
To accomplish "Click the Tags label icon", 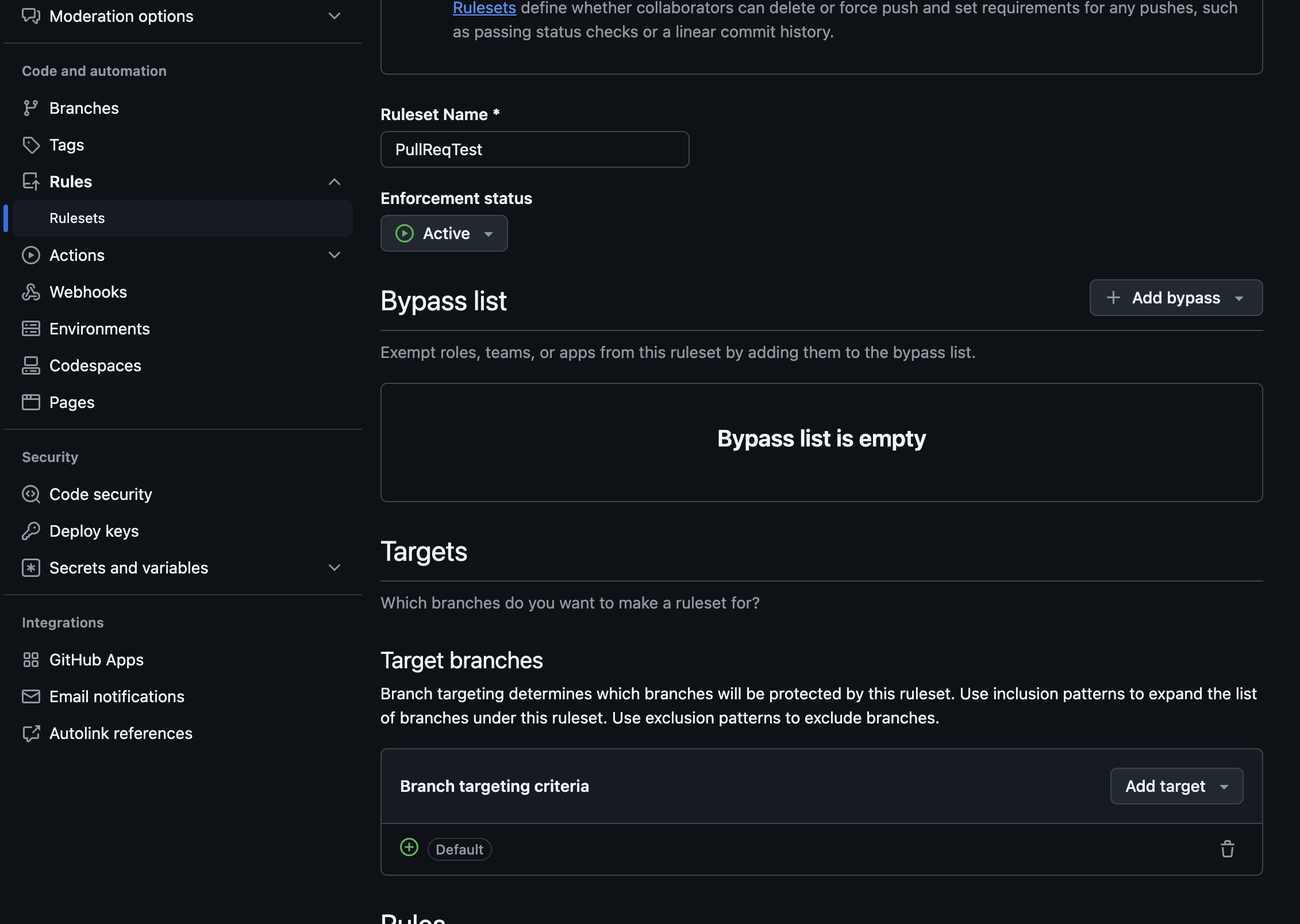I will (30, 145).
